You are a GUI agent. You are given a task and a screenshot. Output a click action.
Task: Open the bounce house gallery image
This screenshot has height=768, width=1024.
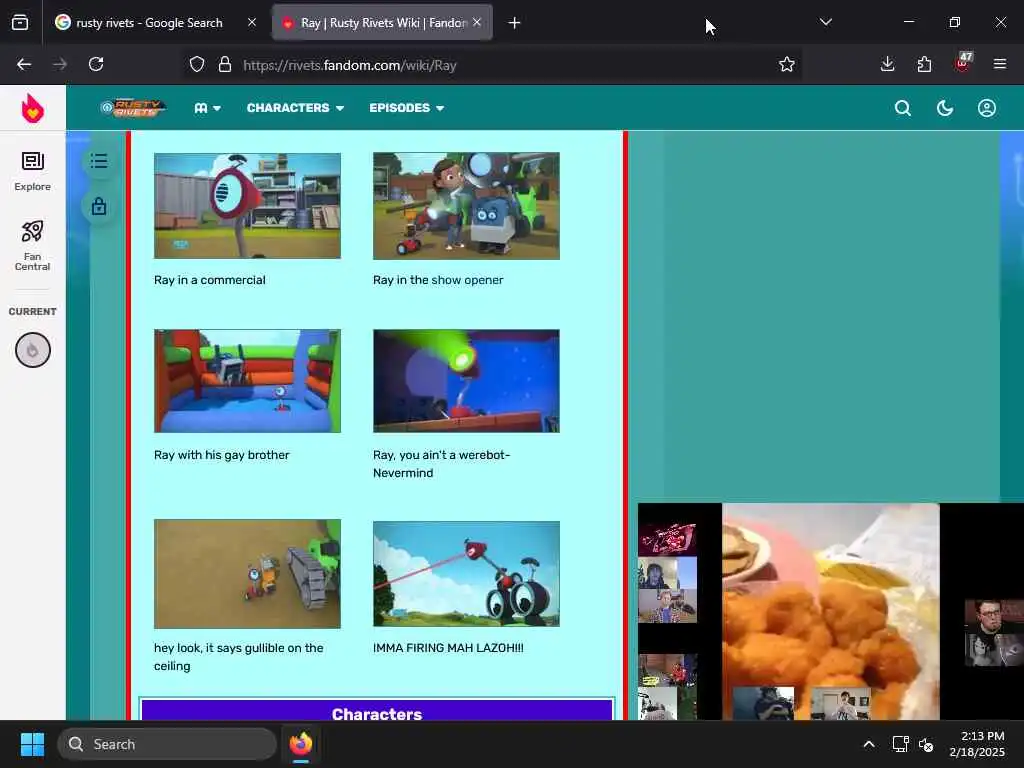coord(248,381)
